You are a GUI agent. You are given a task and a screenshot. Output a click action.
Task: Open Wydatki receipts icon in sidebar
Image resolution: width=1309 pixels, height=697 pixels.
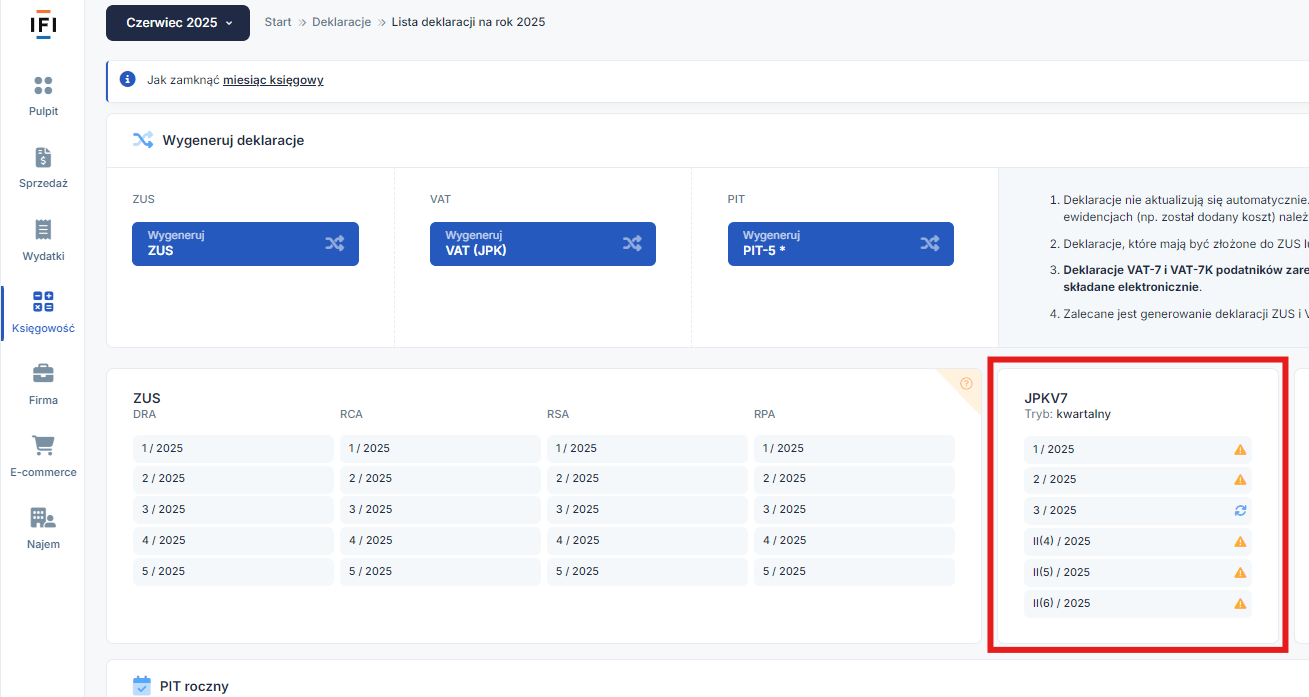tap(43, 230)
